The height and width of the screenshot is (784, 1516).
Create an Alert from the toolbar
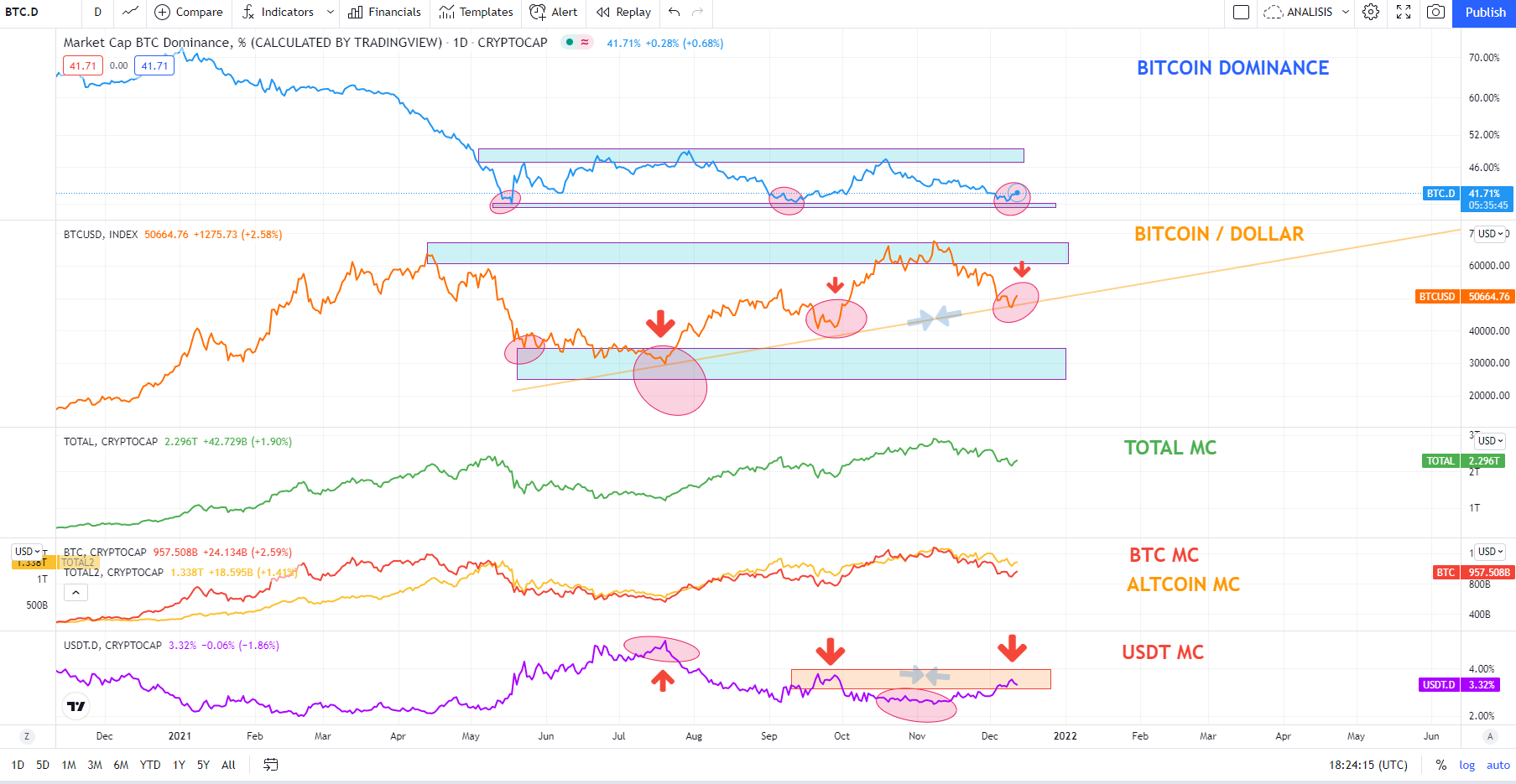[554, 12]
